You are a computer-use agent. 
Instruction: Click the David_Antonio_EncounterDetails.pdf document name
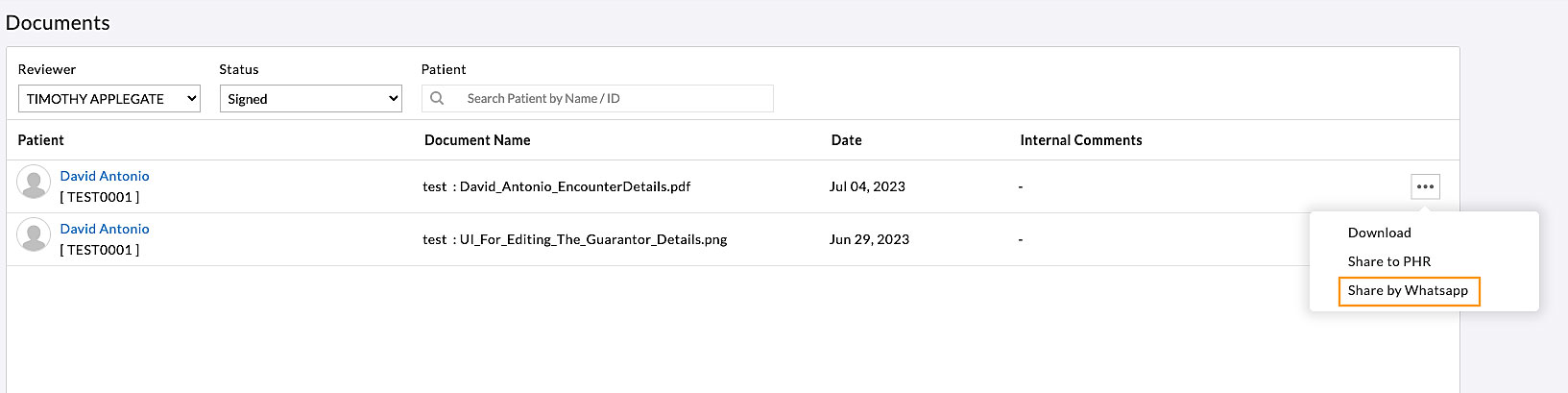tap(574, 186)
